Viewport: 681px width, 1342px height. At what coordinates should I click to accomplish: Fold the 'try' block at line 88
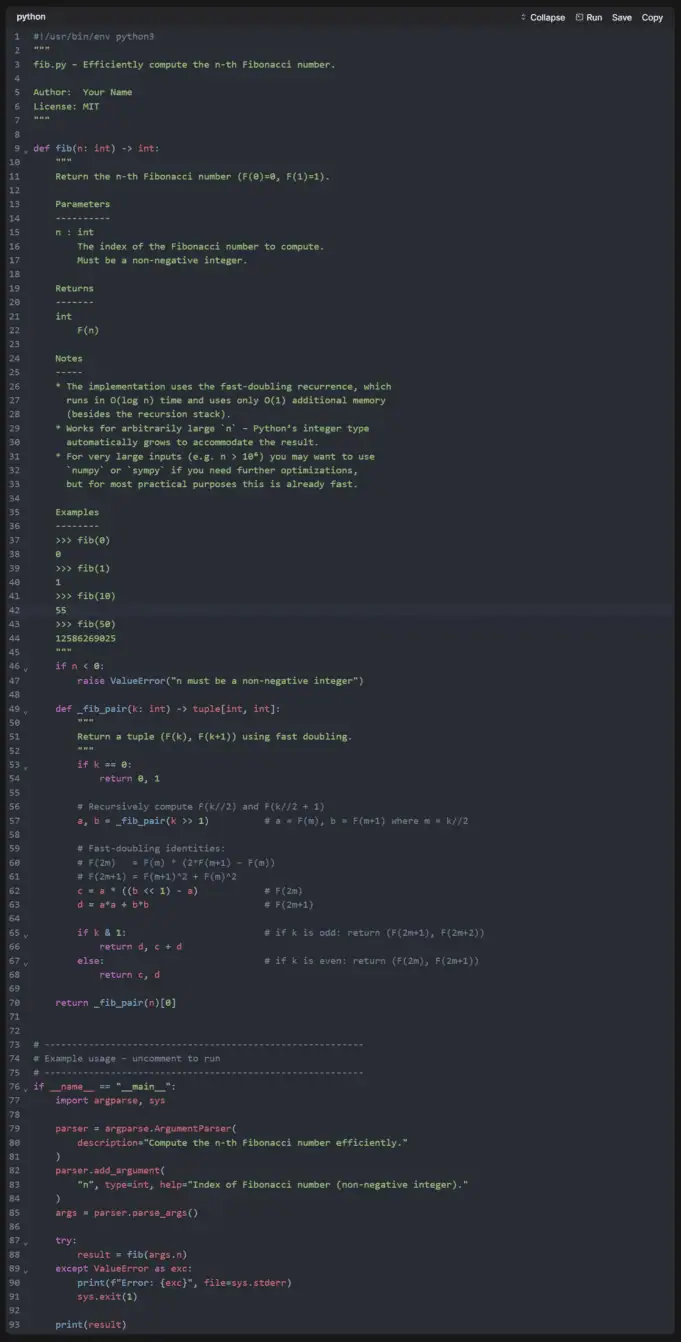[x=26, y=1241]
